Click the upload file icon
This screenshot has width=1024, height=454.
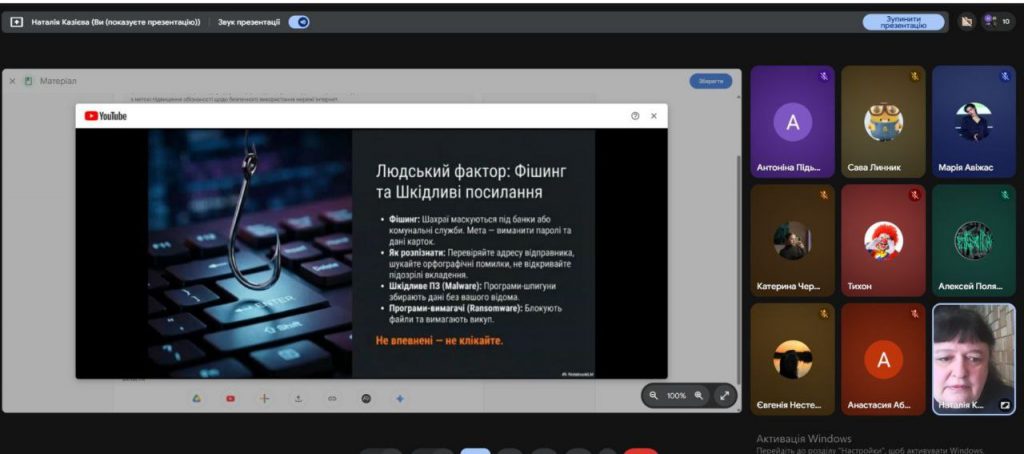pyautogui.click(x=298, y=398)
